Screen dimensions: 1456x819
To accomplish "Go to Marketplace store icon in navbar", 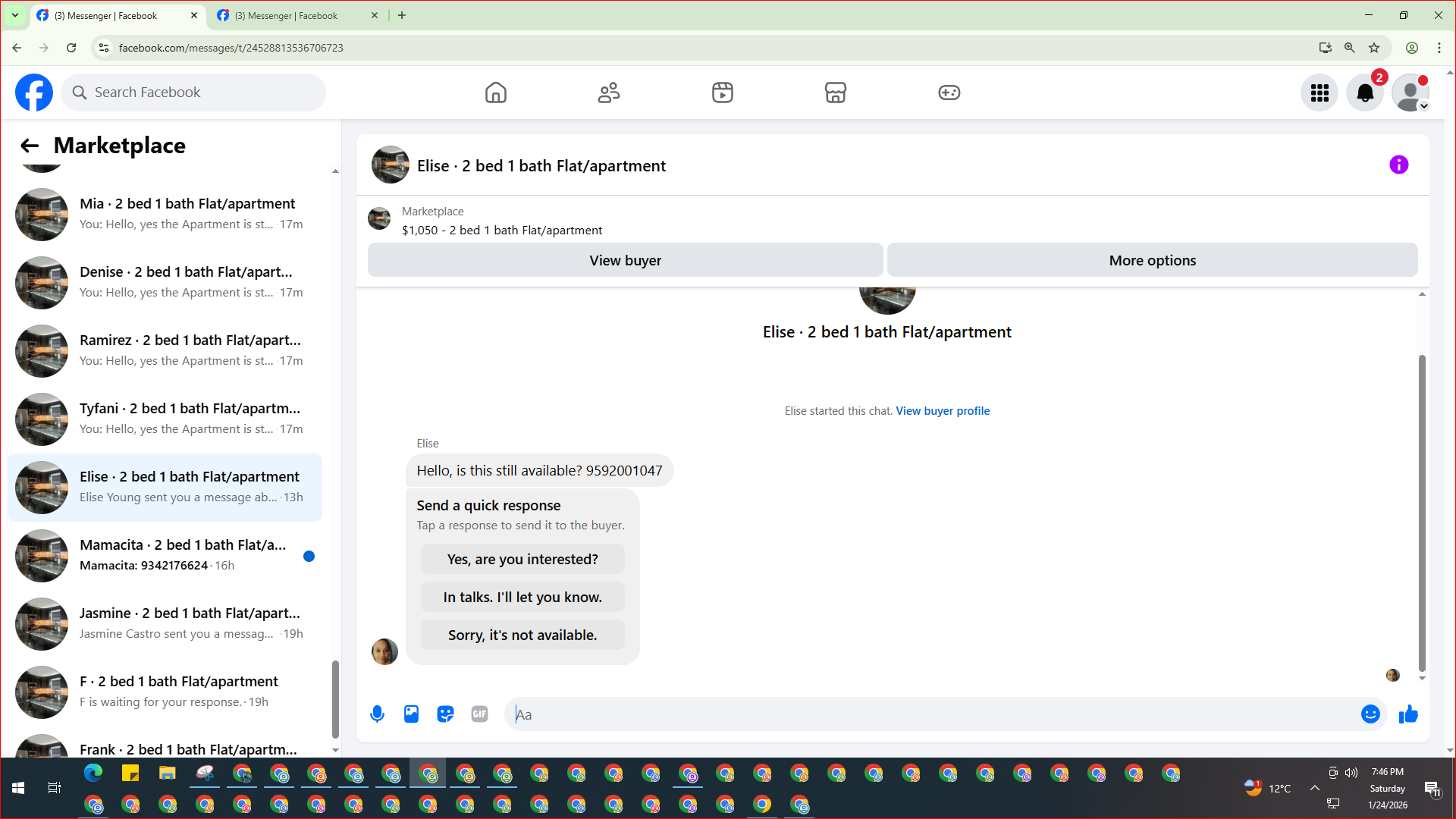I will click(835, 93).
